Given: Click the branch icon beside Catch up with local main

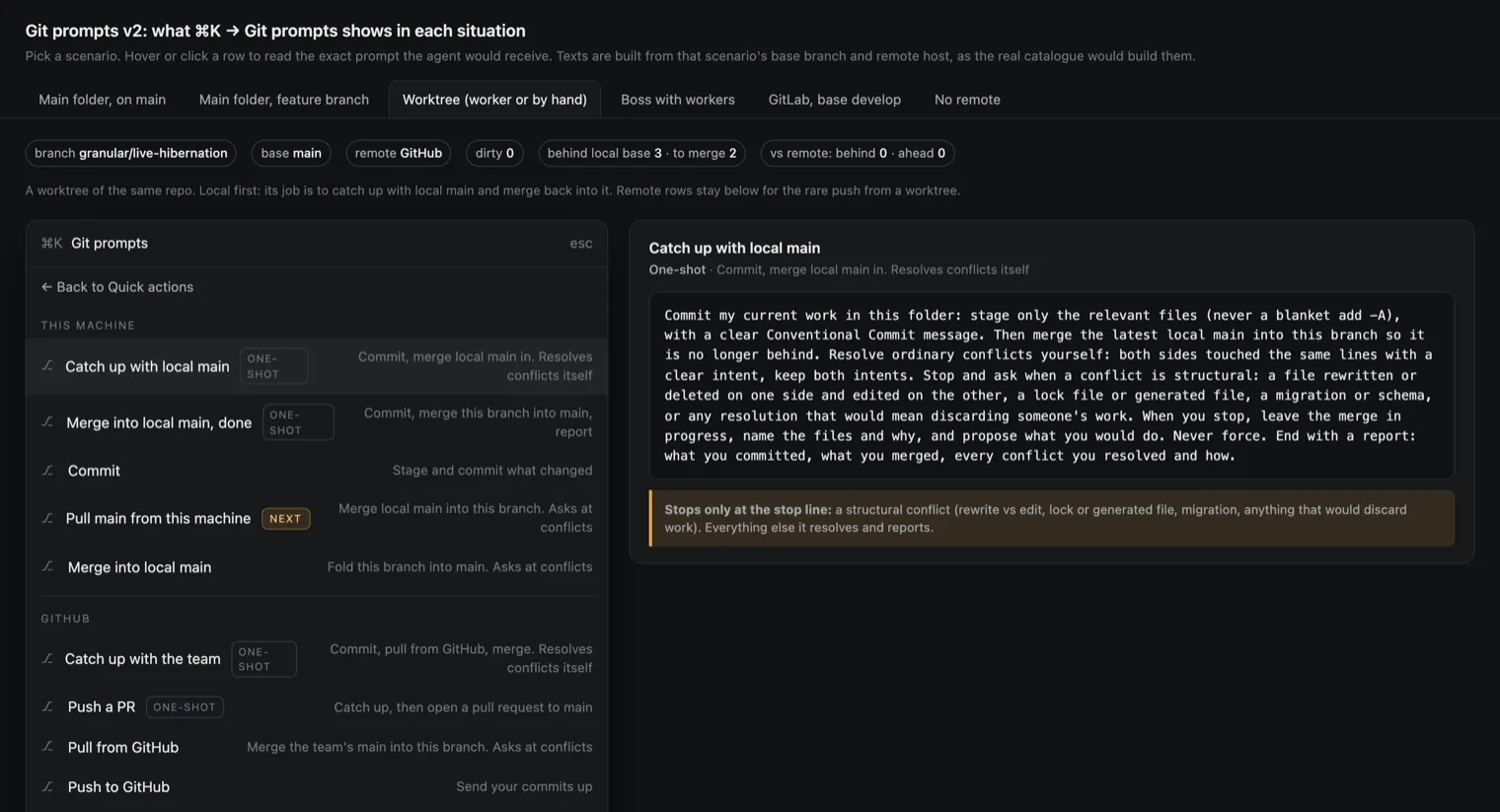Looking at the screenshot, I should tap(47, 366).
